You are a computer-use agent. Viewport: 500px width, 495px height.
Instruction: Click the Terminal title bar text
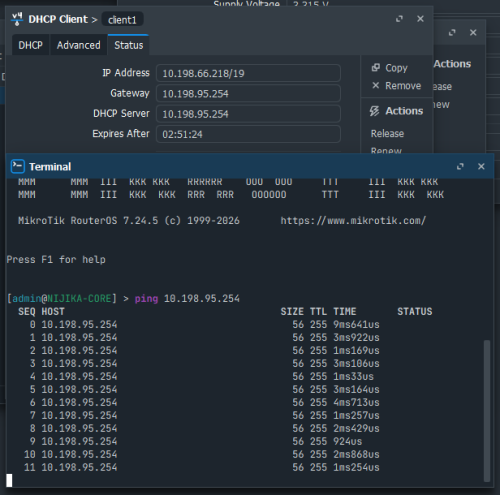coord(50,167)
